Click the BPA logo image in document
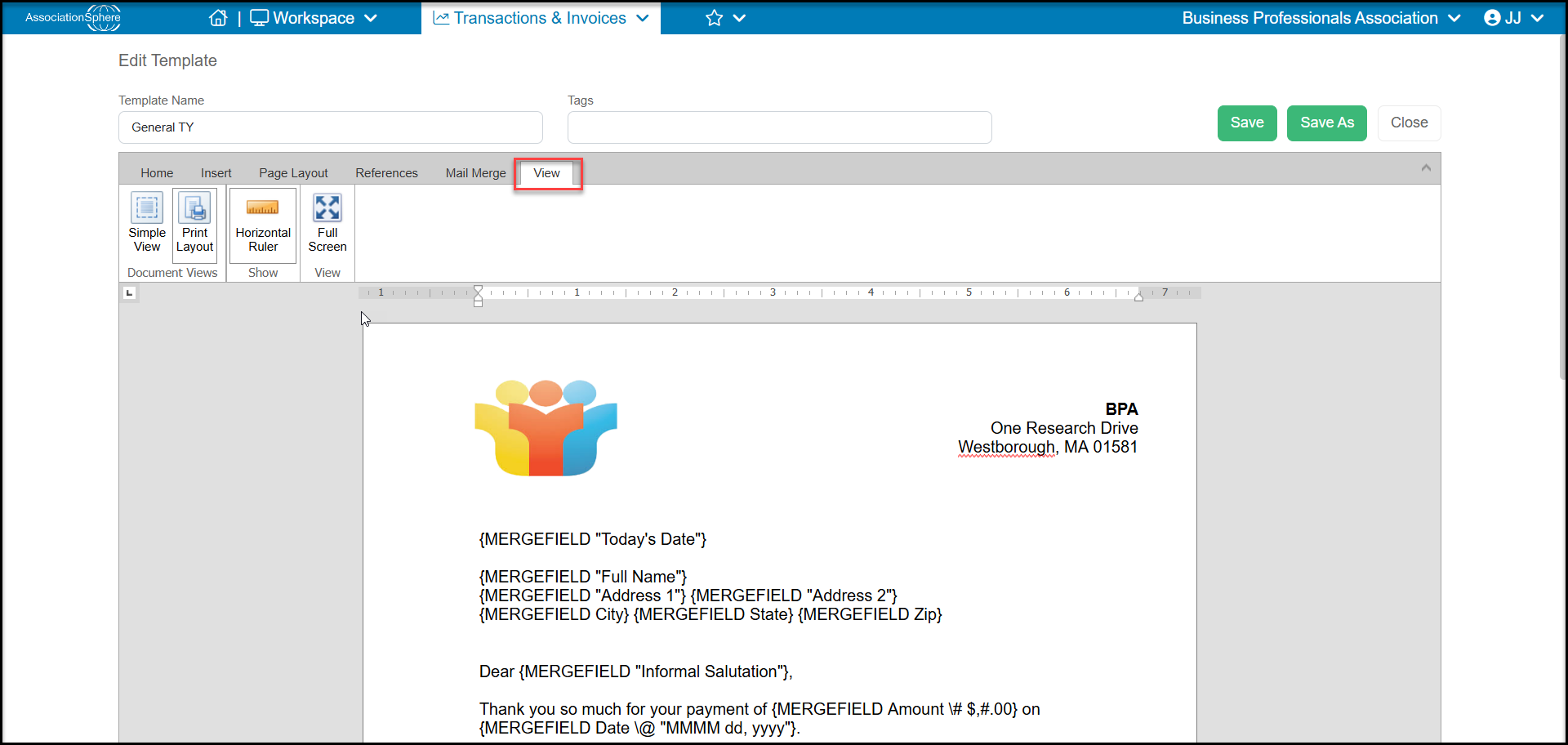The image size is (1568, 745). 546,427
